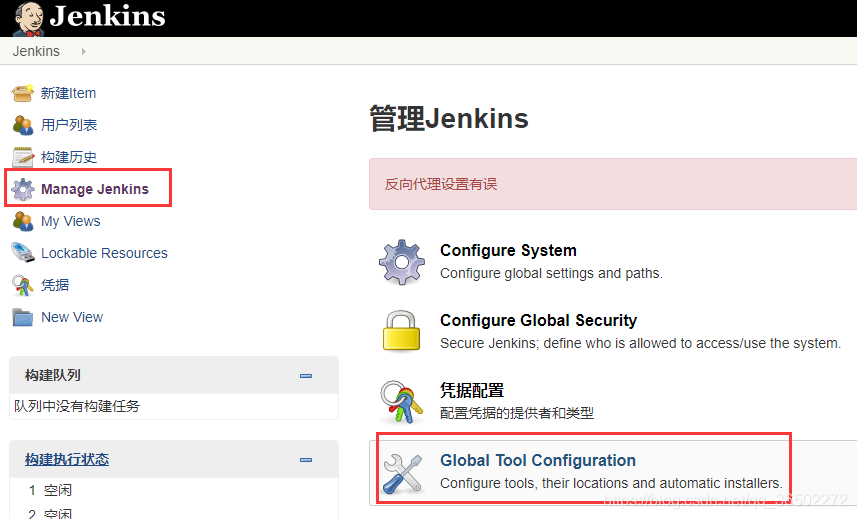The image size is (857, 519).
Task: Click the 队列中没有构建任务 text
Action: 77,406
